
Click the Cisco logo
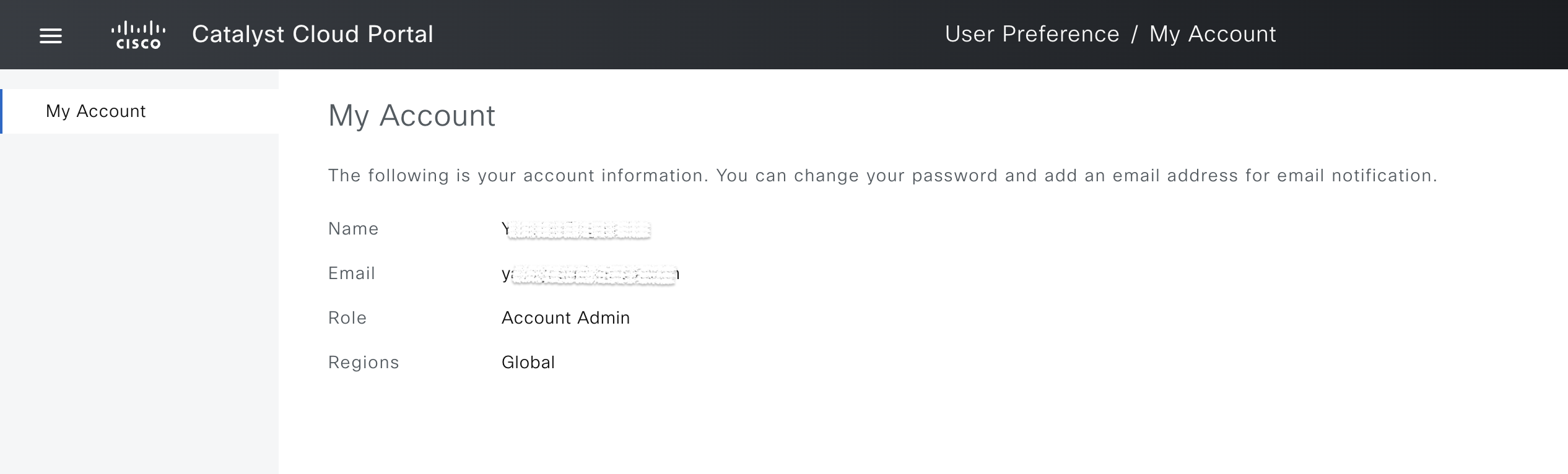coord(138,35)
